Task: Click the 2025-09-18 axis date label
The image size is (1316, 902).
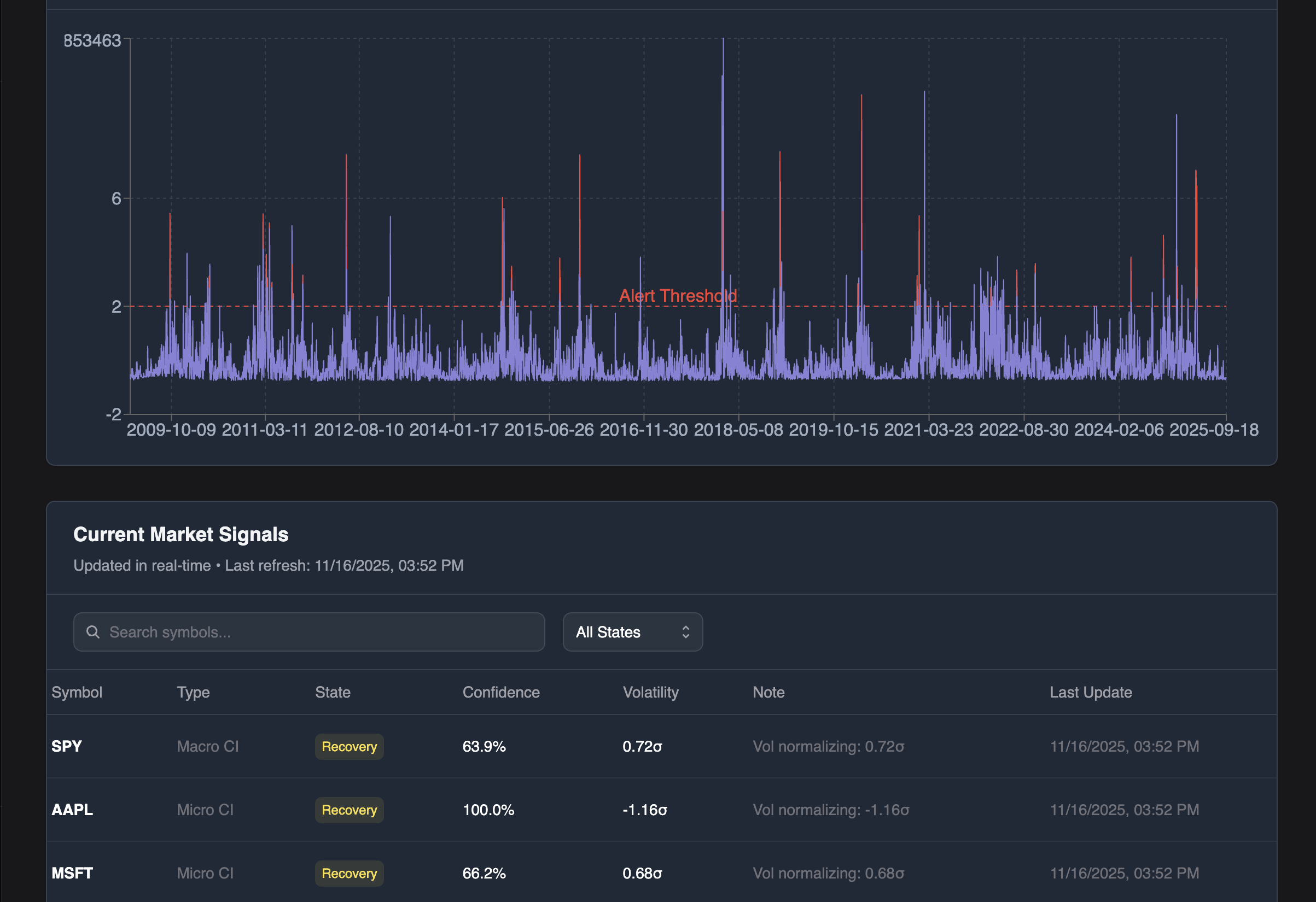Action: [x=1215, y=430]
